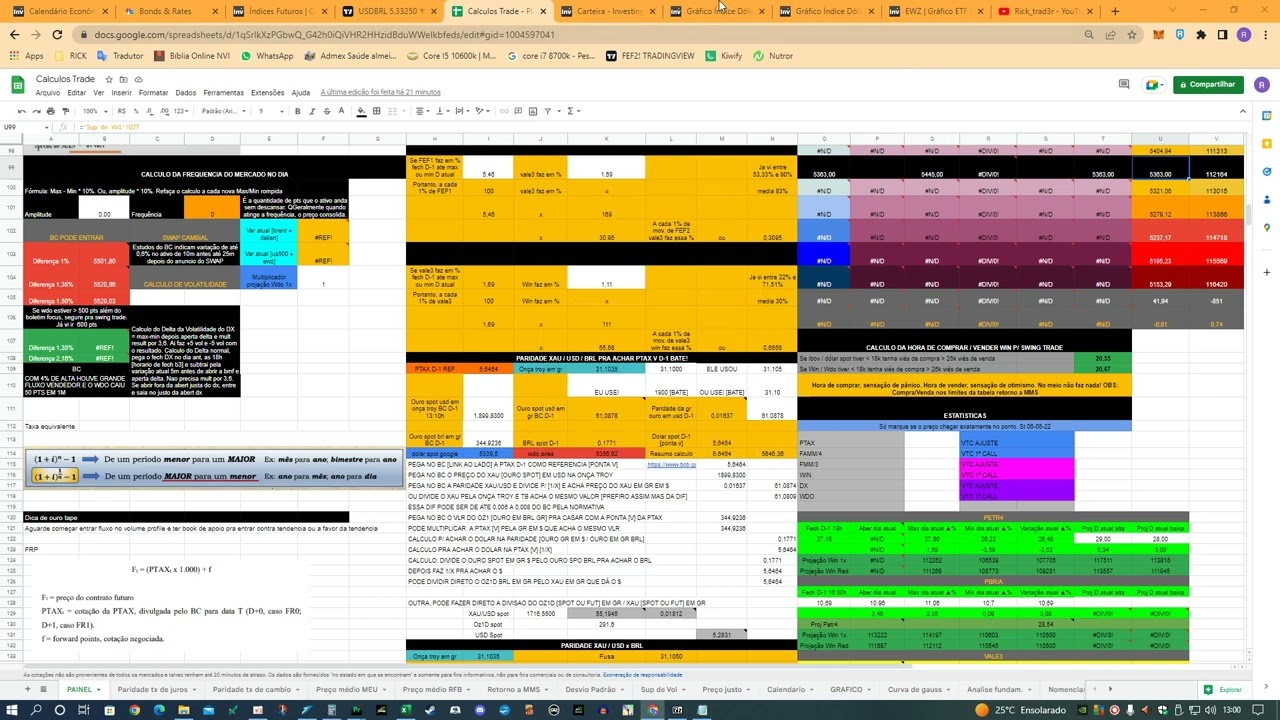Screen dimensions: 1280x720
Task: Reload the browser page
Action: coord(57,35)
